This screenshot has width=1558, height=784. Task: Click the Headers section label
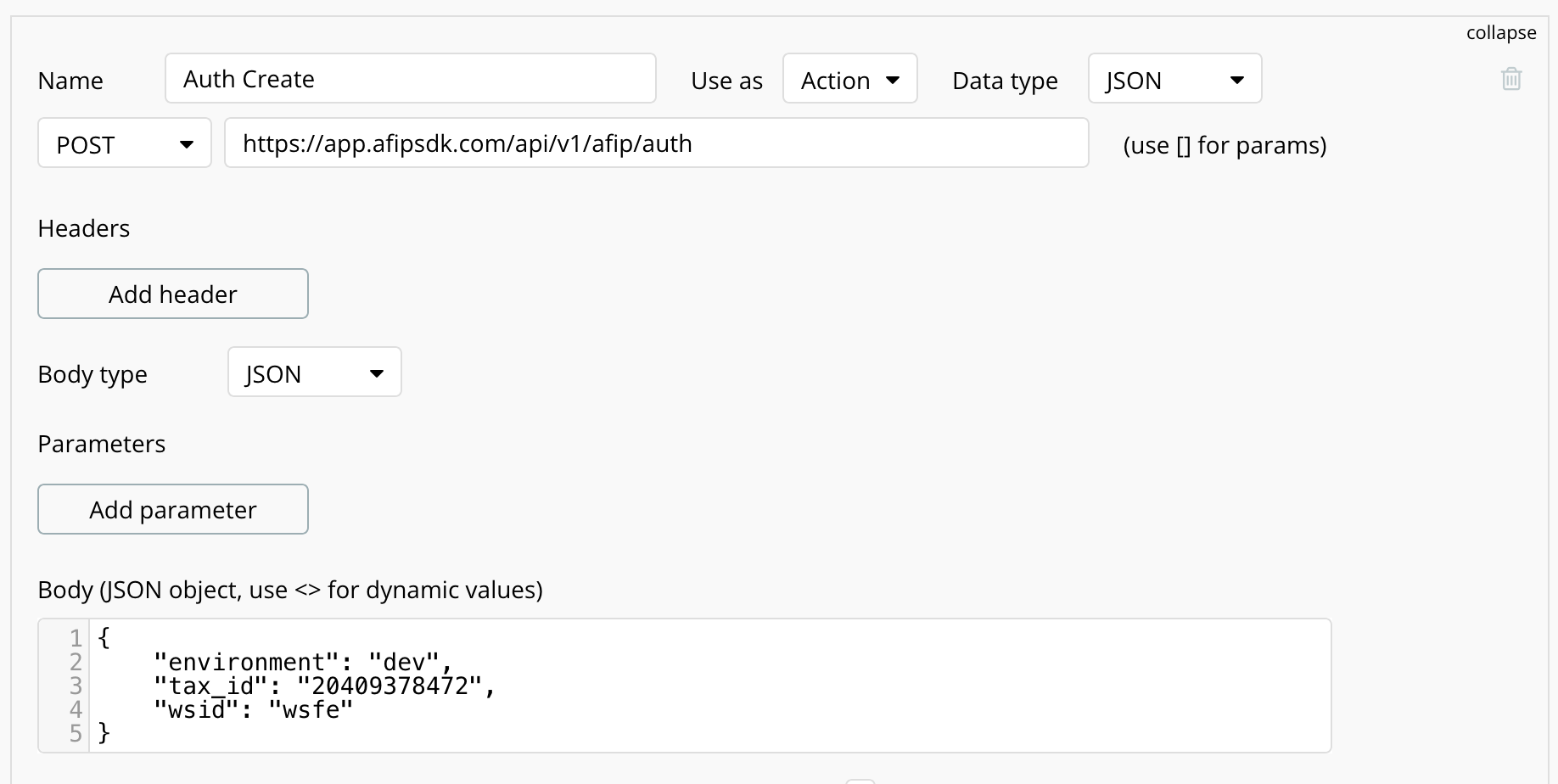coord(84,229)
